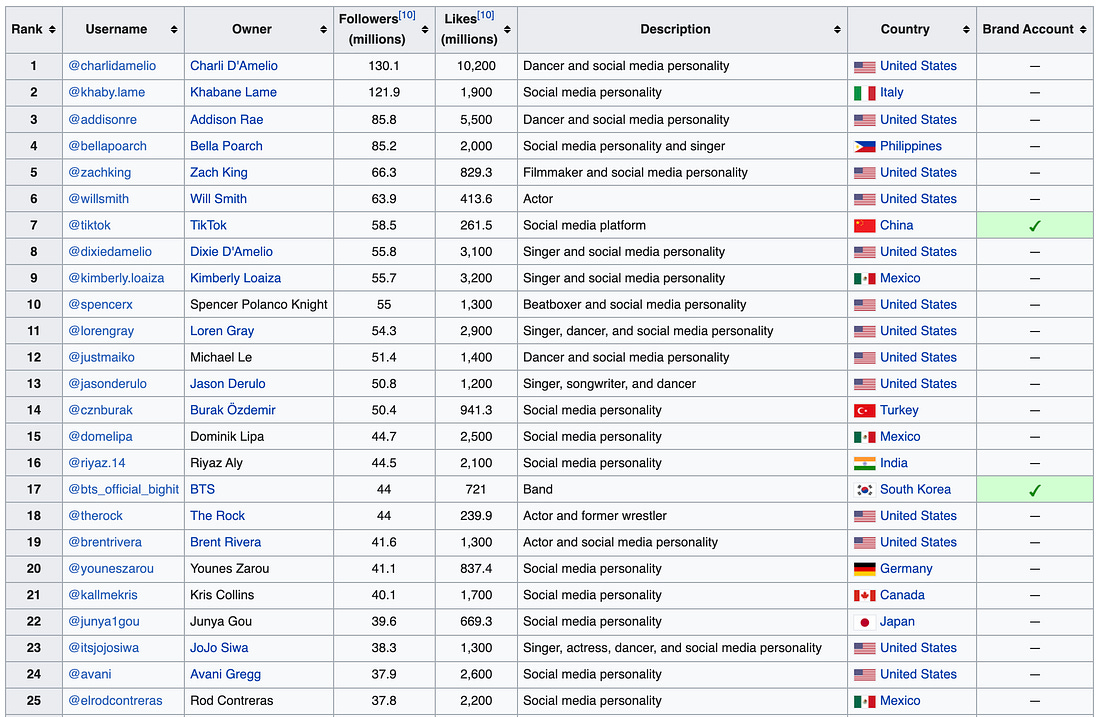Click the Burak Özdemir owner link
The image size is (1100, 717).
click(233, 410)
